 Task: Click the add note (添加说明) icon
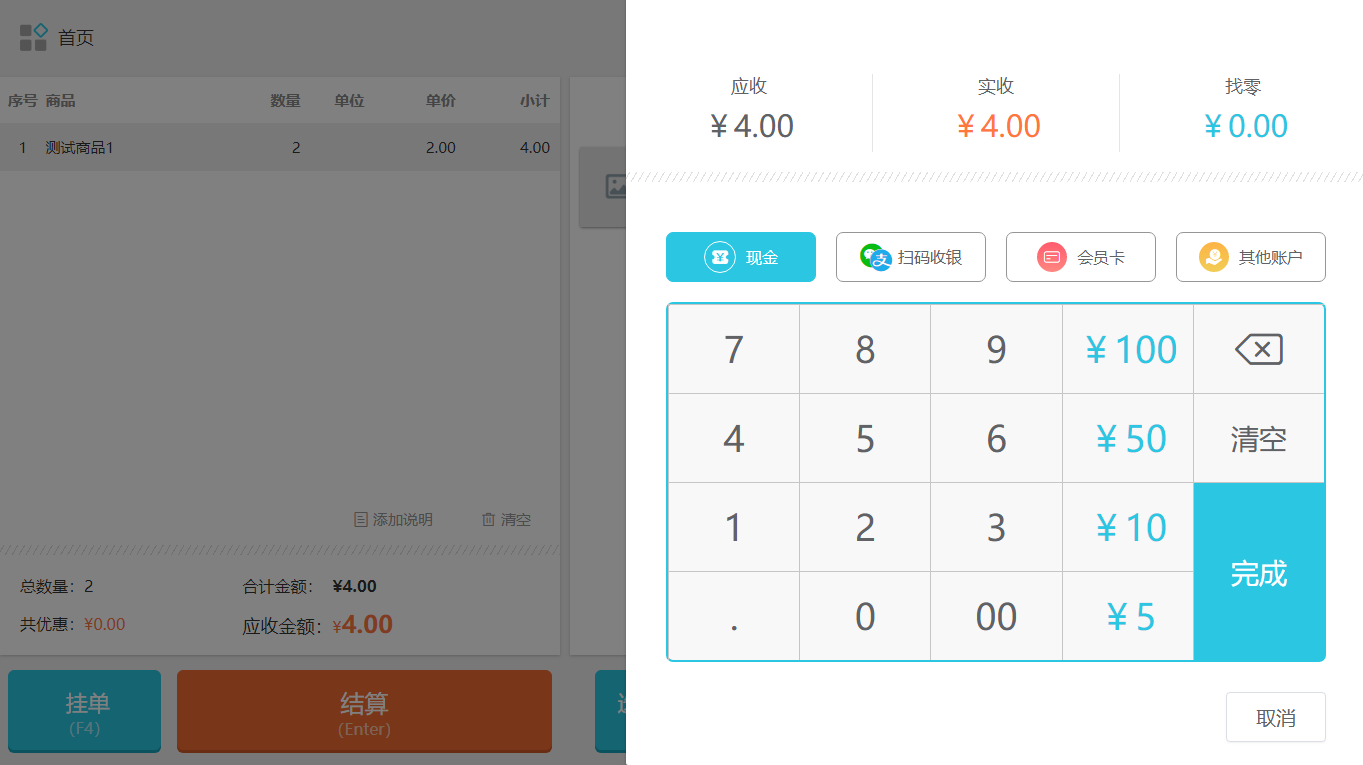tap(361, 520)
